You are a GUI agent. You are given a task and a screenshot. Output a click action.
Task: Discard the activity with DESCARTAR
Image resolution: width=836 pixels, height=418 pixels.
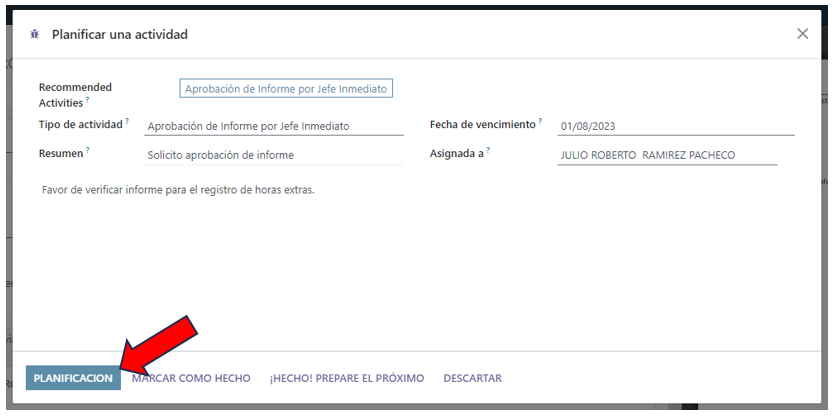472,379
